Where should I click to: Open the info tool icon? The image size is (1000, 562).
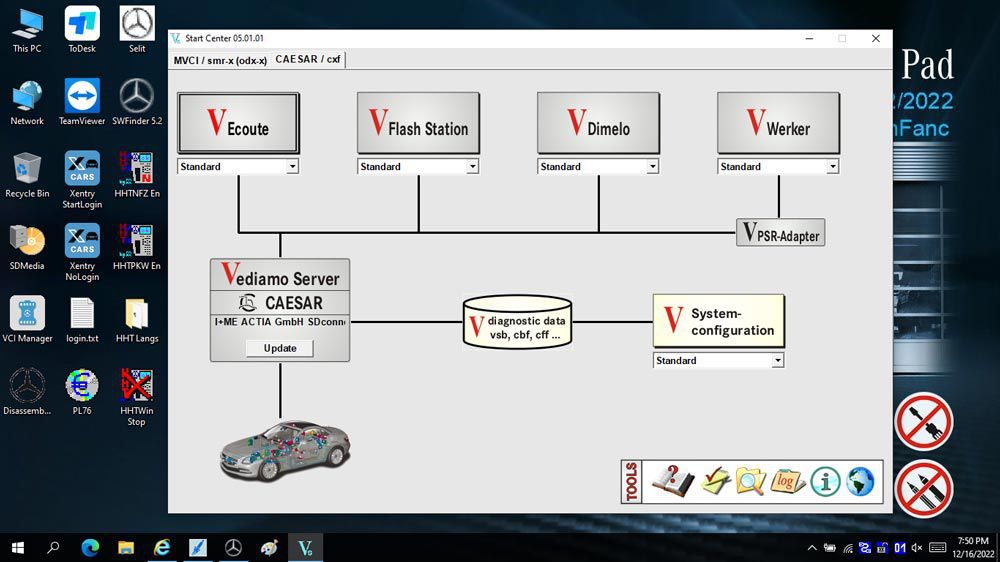825,482
